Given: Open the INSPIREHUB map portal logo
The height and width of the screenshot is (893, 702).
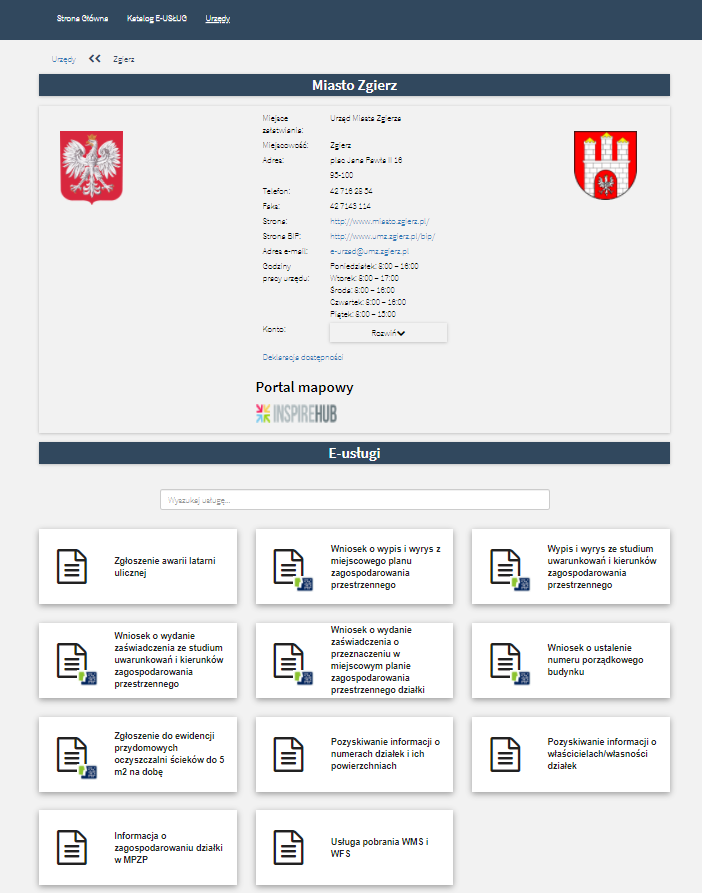Looking at the screenshot, I should point(297,413).
